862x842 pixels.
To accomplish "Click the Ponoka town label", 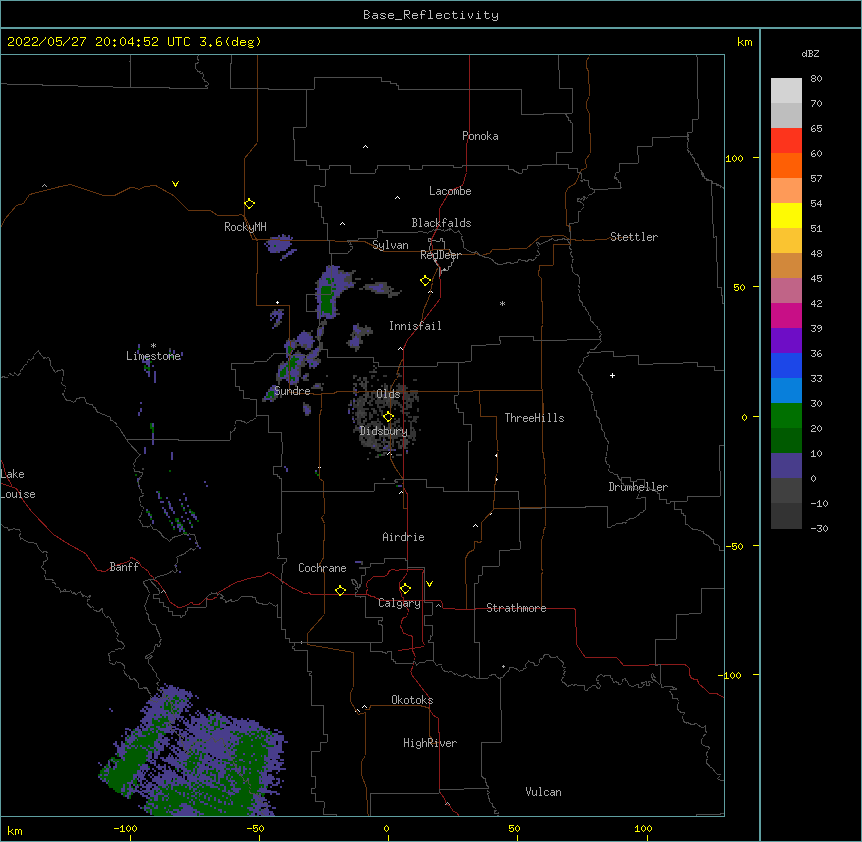I will (x=480, y=136).
